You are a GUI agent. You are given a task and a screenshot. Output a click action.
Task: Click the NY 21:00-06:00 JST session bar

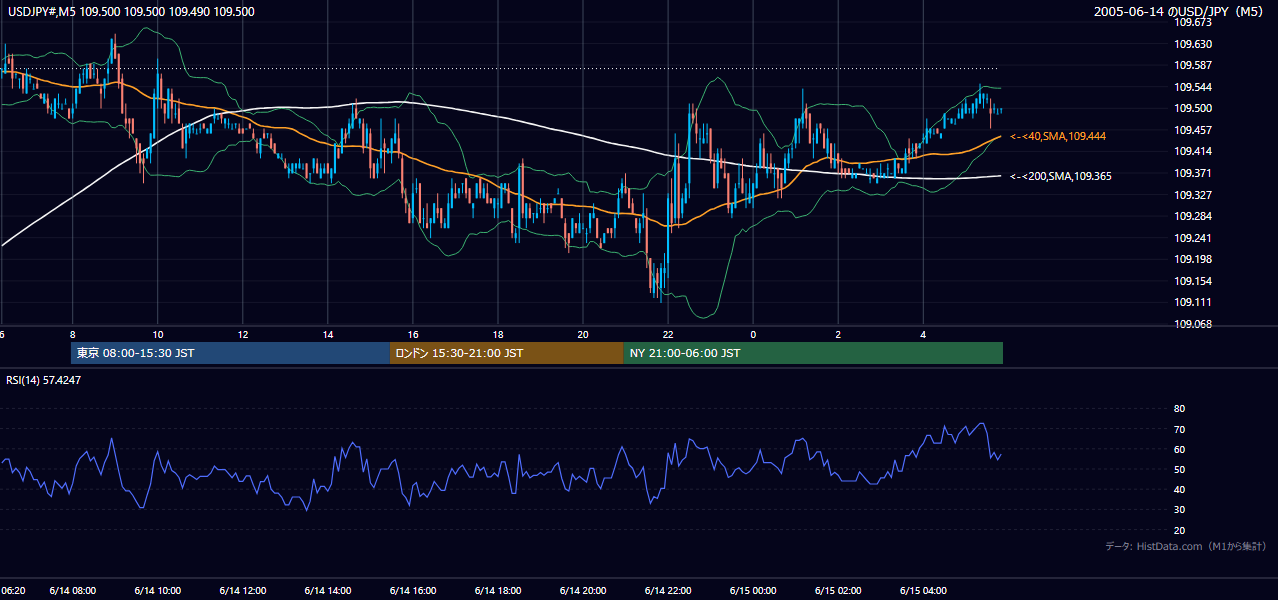point(813,353)
